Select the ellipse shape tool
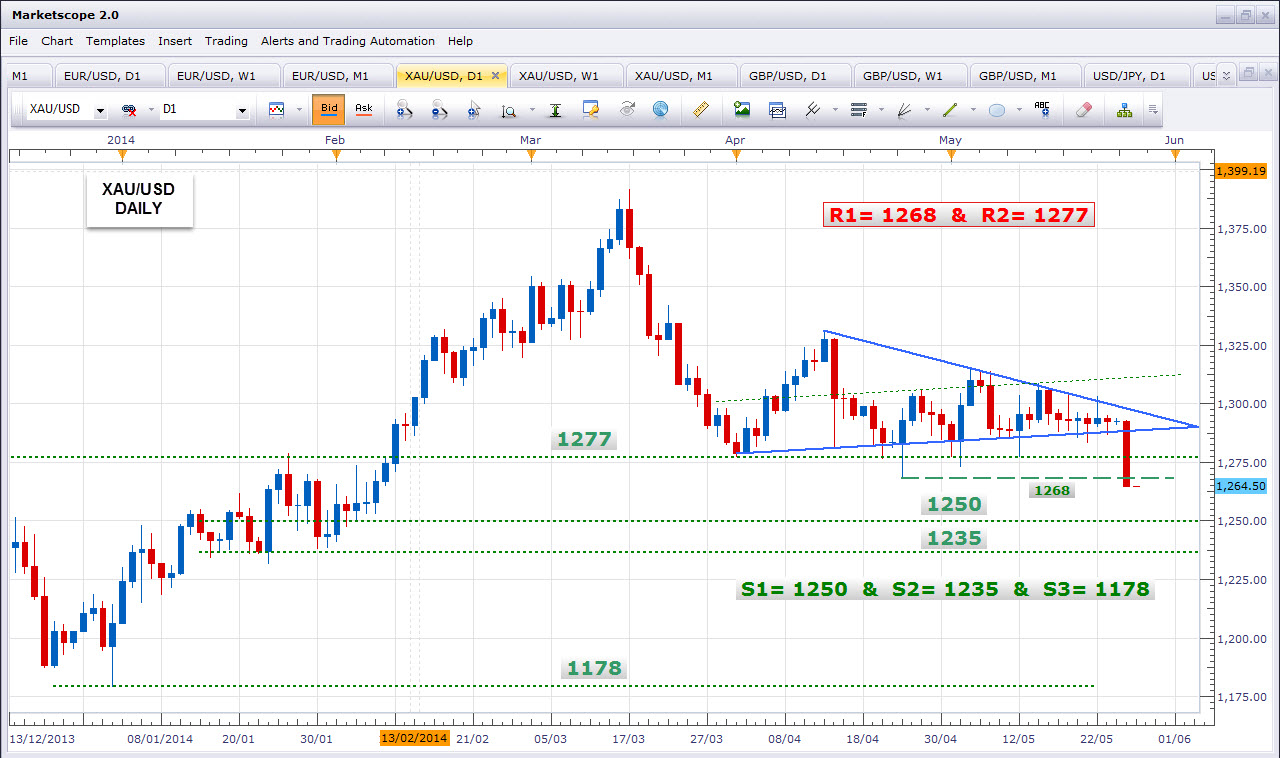Image resolution: width=1280 pixels, height=758 pixels. coord(997,110)
